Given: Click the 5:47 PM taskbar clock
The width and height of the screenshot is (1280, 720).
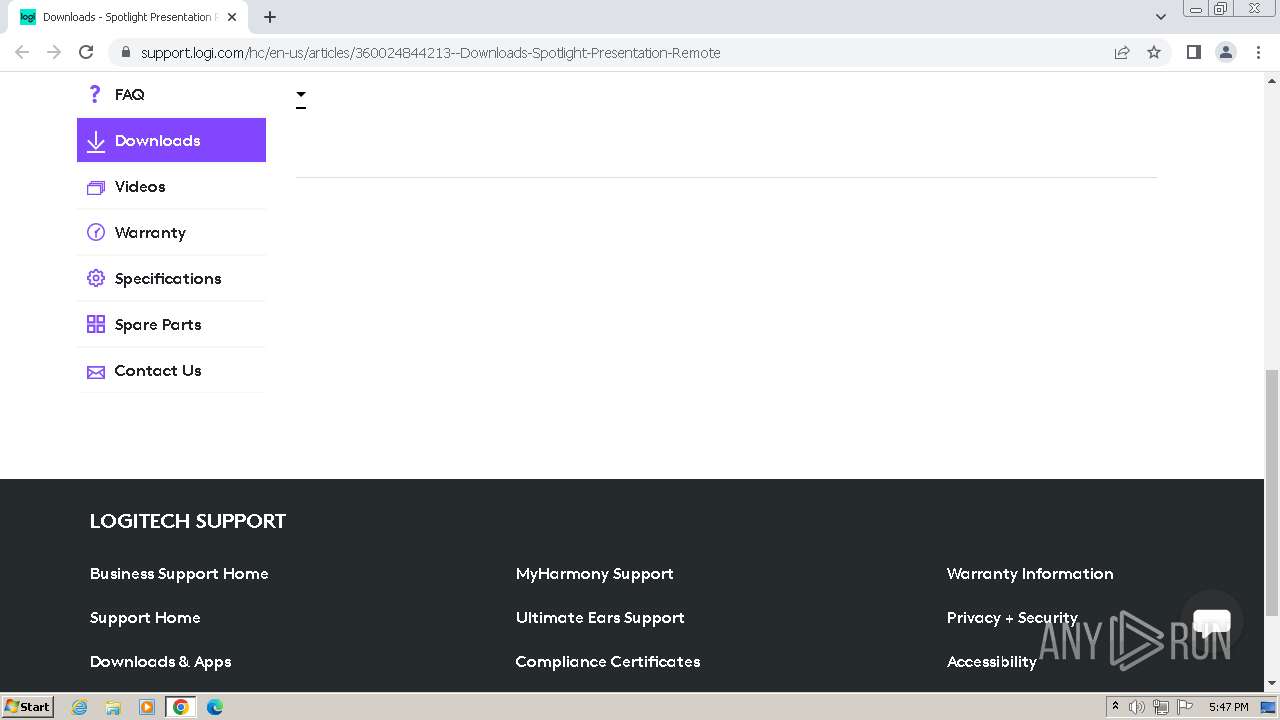Looking at the screenshot, I should pyautogui.click(x=1228, y=707).
